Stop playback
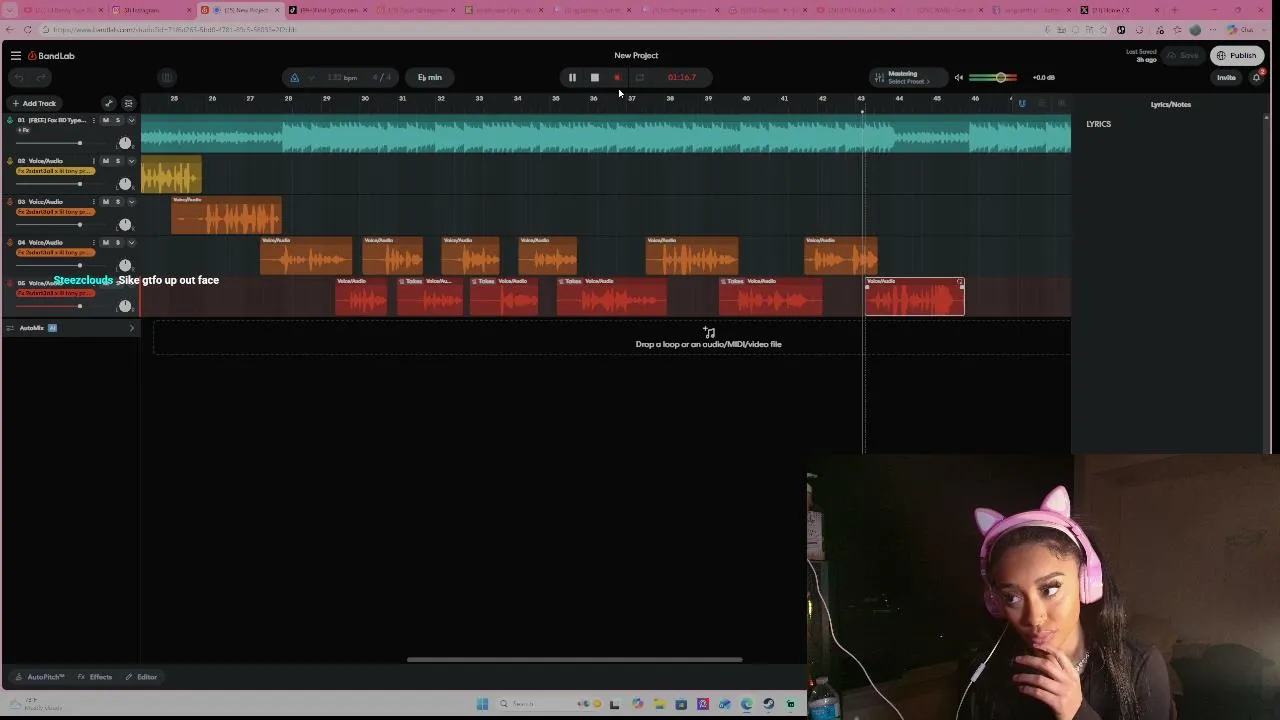This screenshot has width=1280, height=720. (594, 77)
